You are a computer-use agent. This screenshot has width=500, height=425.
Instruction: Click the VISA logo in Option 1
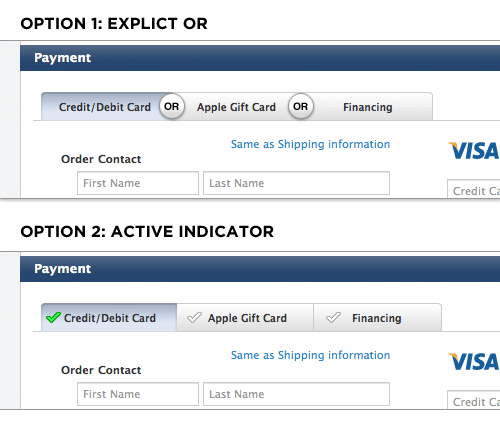tap(473, 151)
